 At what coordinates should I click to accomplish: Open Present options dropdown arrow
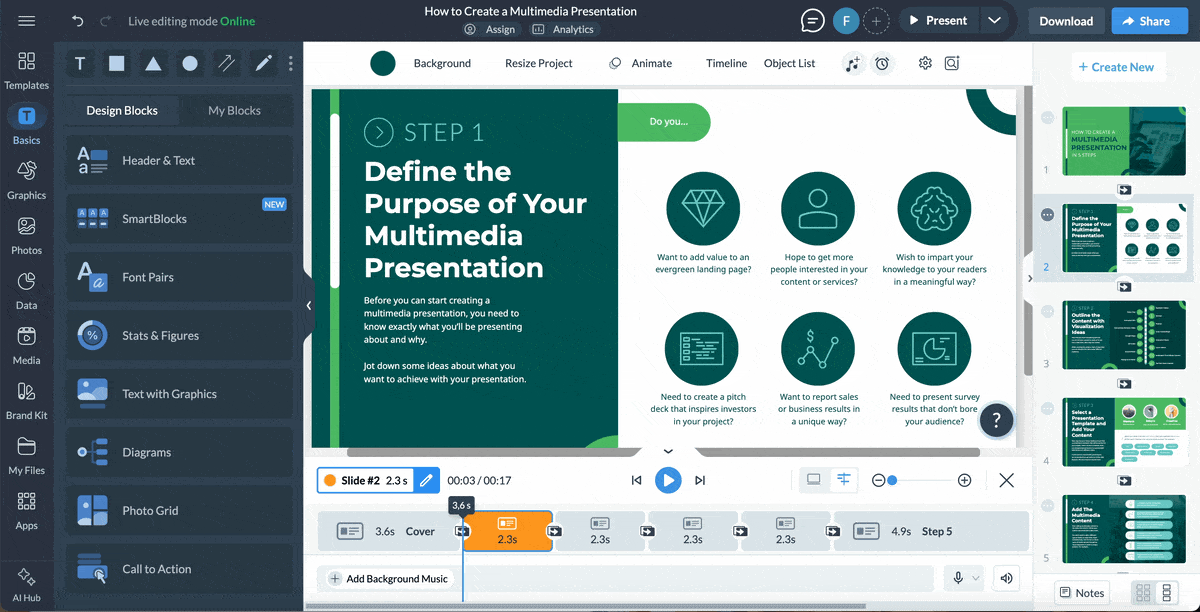[993, 21]
